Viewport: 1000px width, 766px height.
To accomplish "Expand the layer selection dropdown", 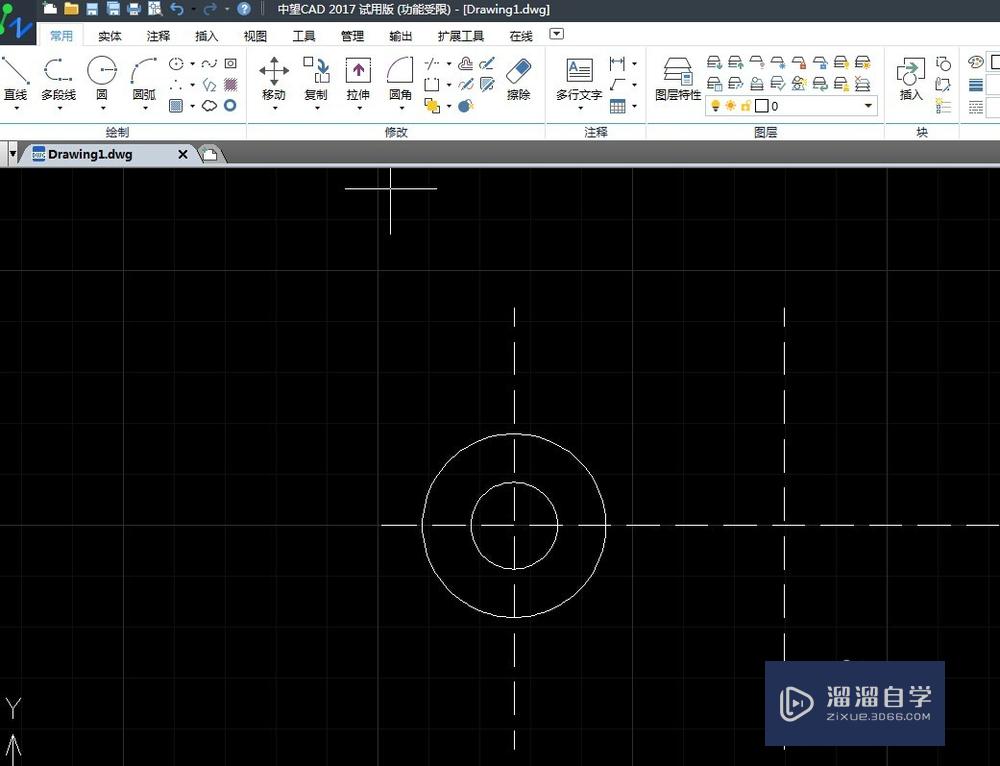I will pos(868,106).
